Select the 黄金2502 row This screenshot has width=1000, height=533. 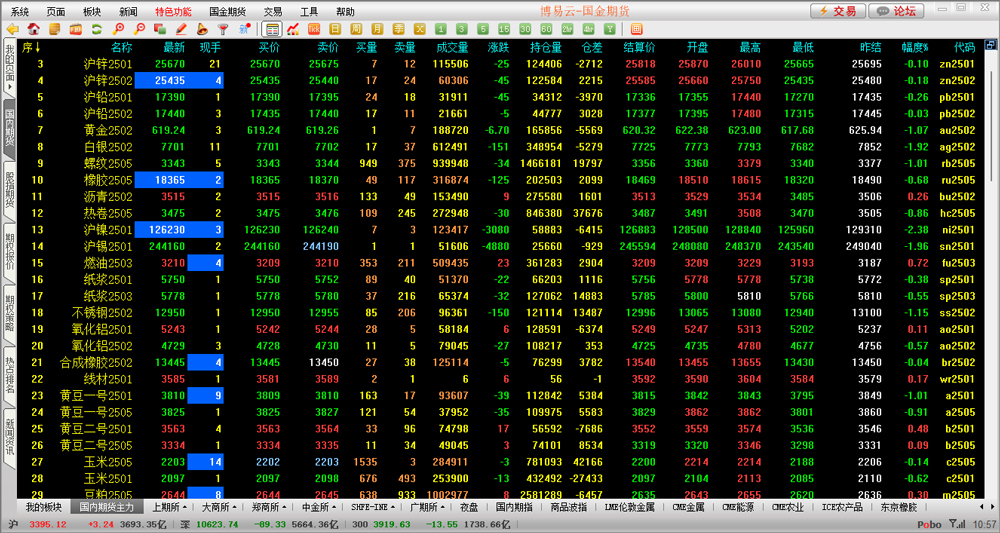pos(500,130)
